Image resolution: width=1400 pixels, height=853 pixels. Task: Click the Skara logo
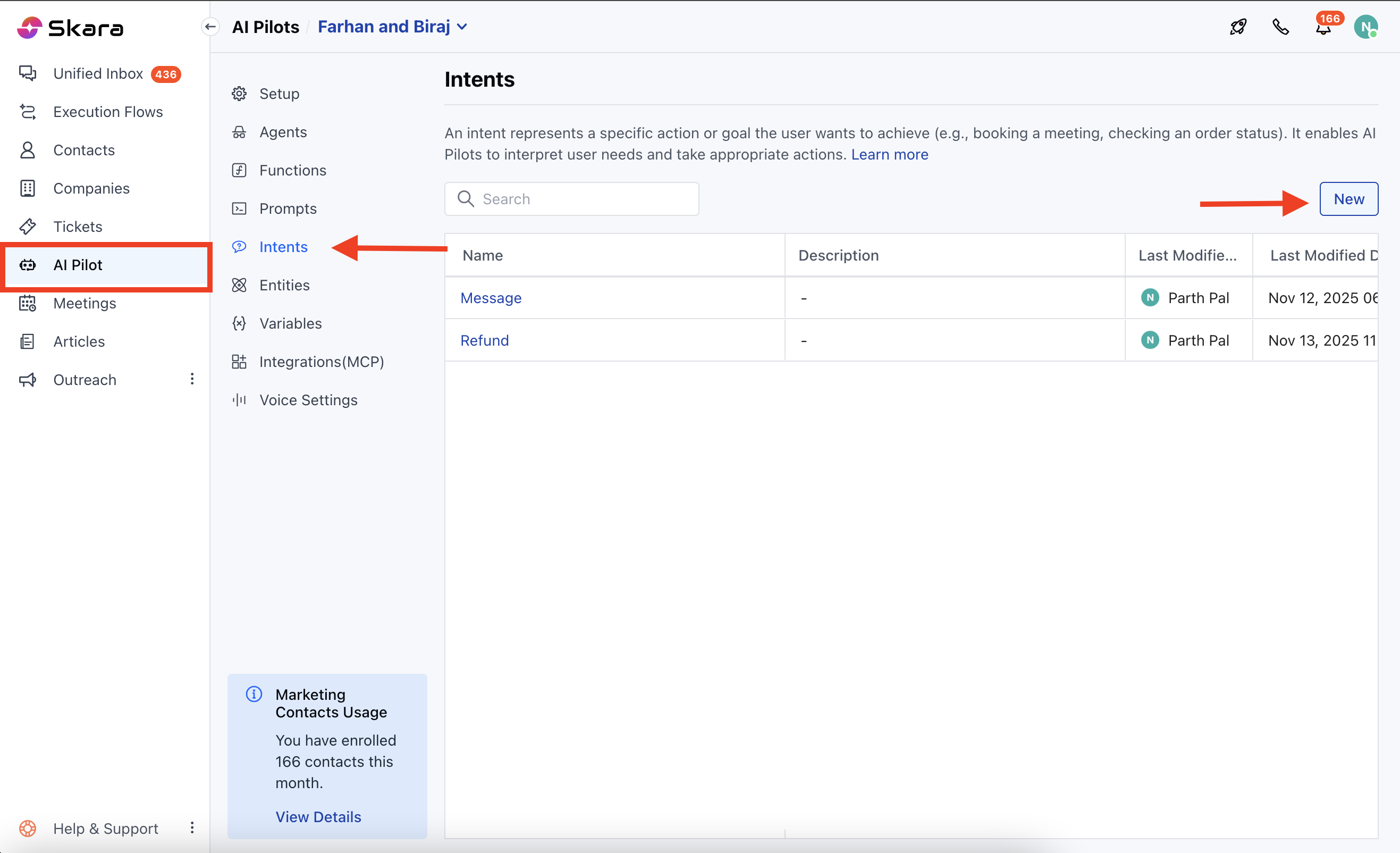coord(70,27)
